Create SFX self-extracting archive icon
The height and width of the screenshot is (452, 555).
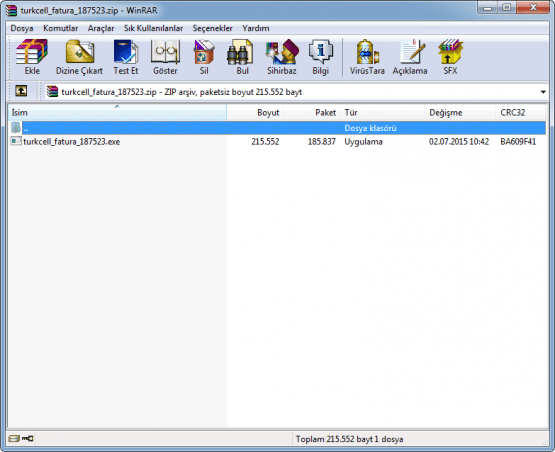[450, 52]
